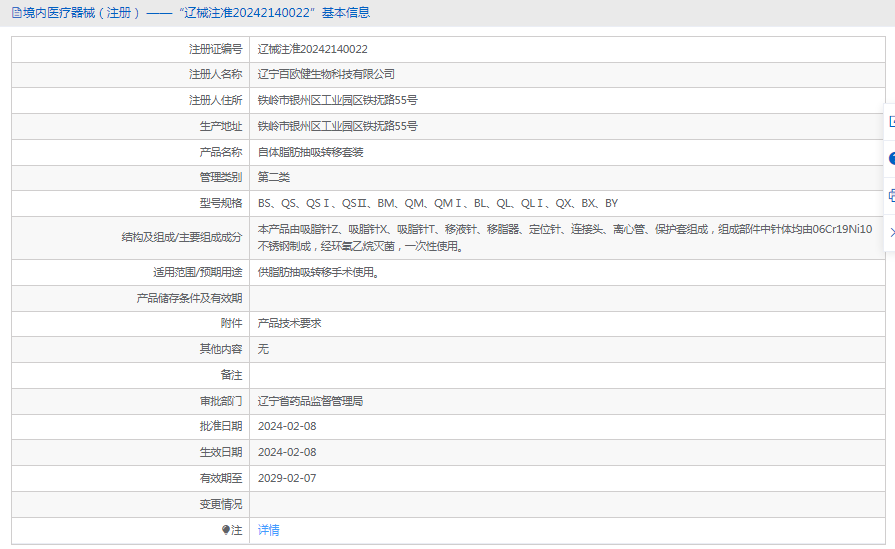Screen dimensions: 895x549
Task: Select the composition text starting 本产品由吸脂针Z
Action: tap(565, 237)
